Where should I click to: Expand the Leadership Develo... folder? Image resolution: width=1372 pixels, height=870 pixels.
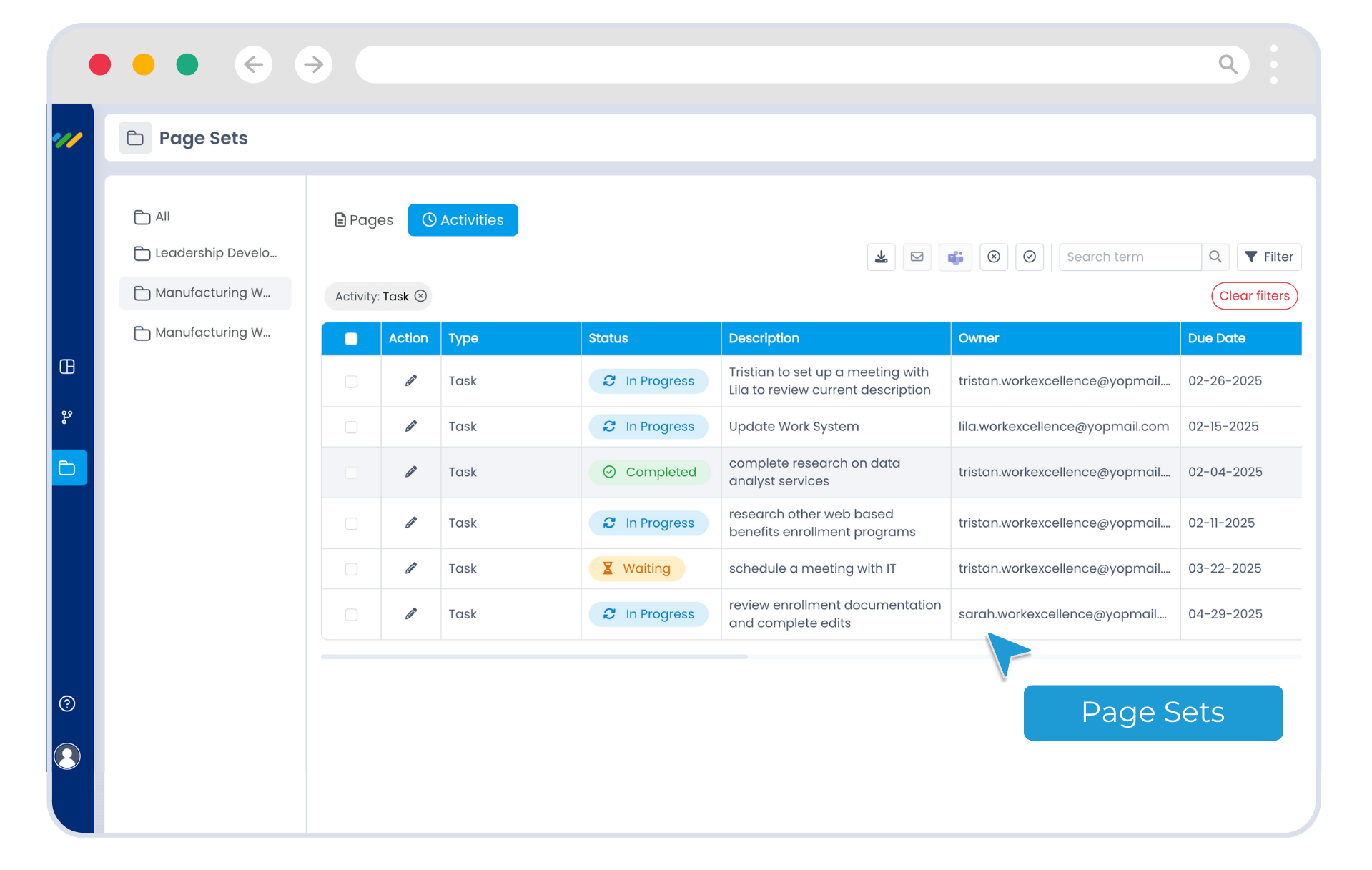pos(206,253)
